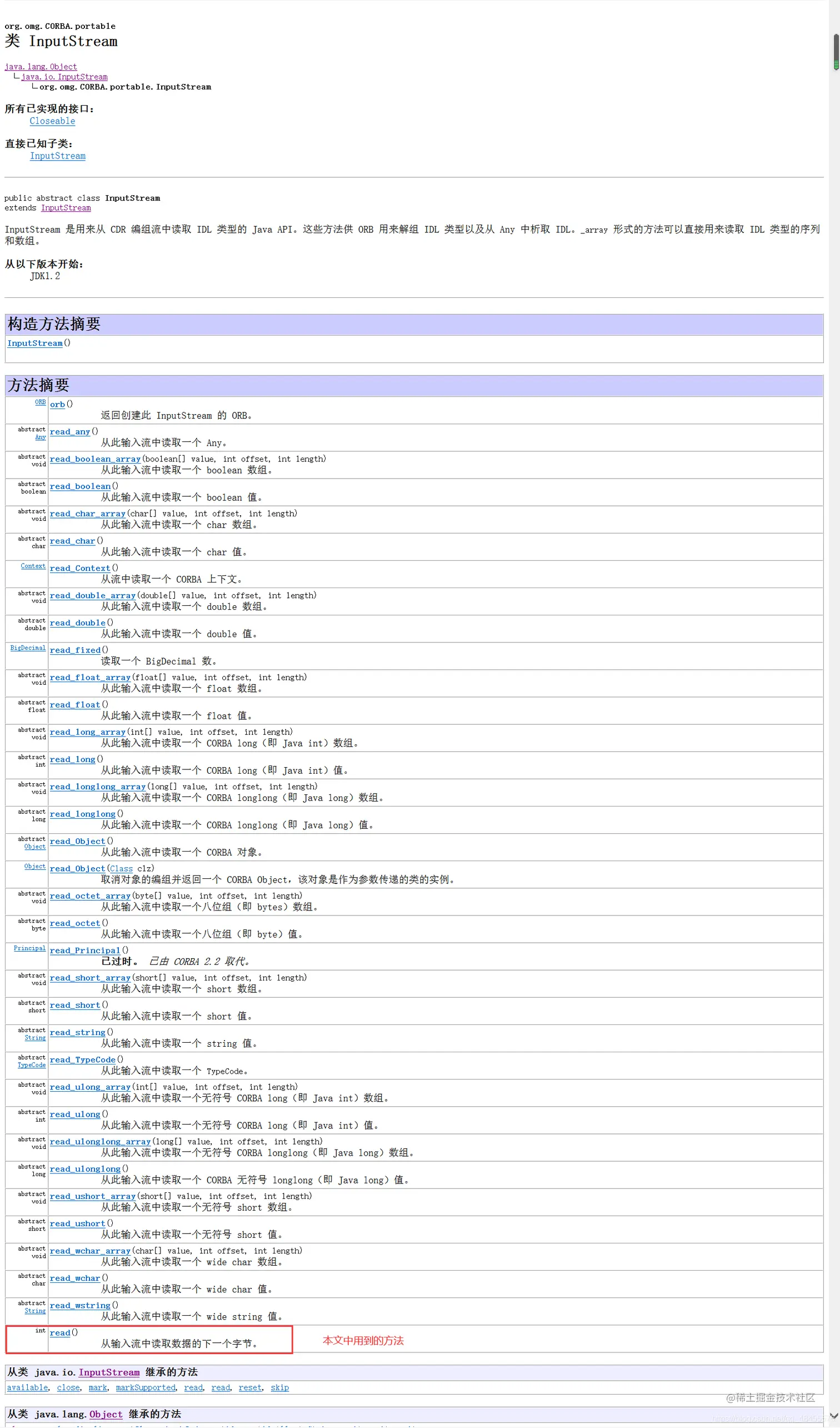Open the read() method link in red box

60,1334
